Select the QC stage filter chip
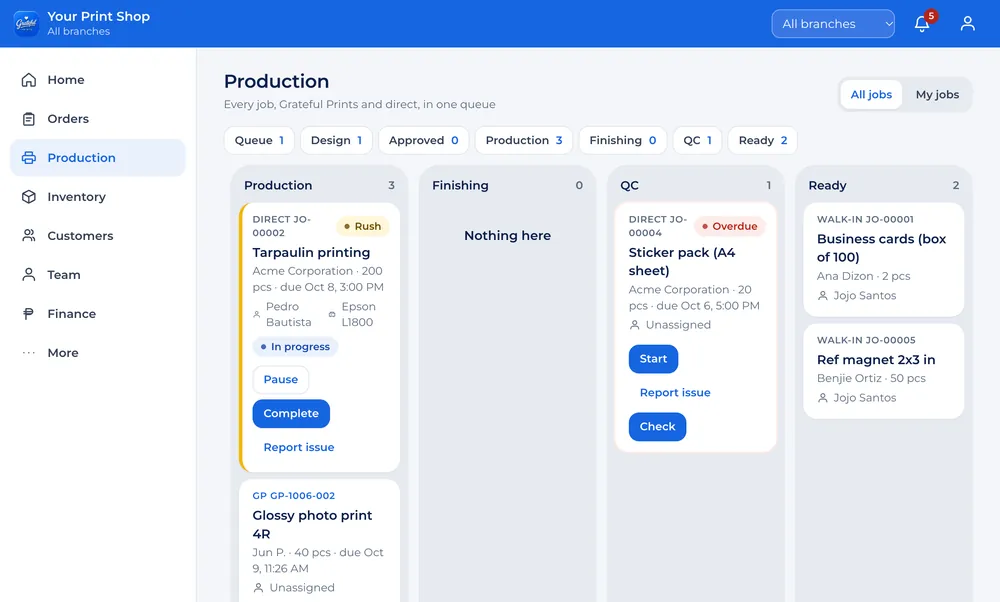 pos(697,140)
